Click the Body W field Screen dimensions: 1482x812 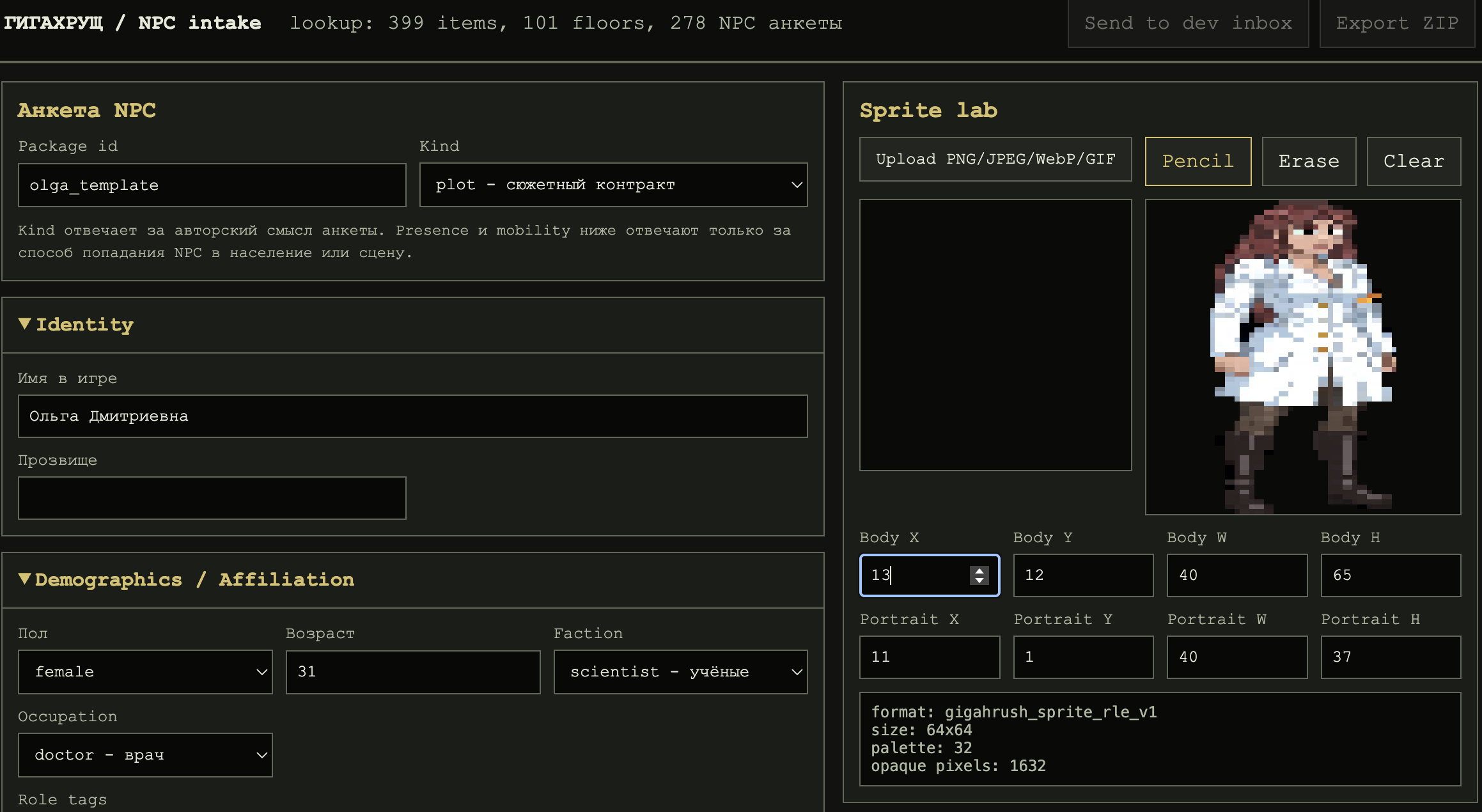(1236, 575)
